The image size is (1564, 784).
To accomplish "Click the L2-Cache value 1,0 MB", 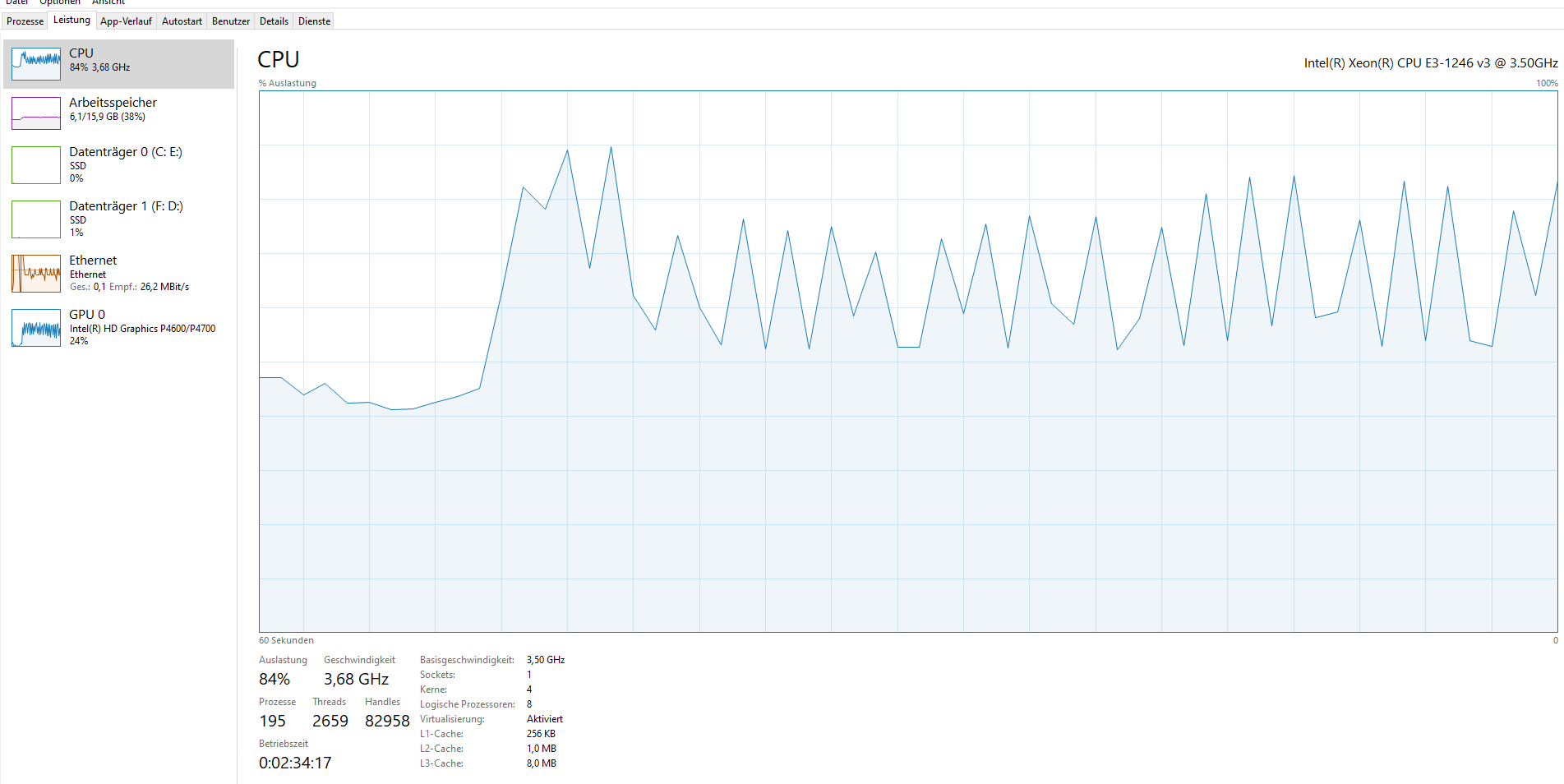I will point(542,749).
